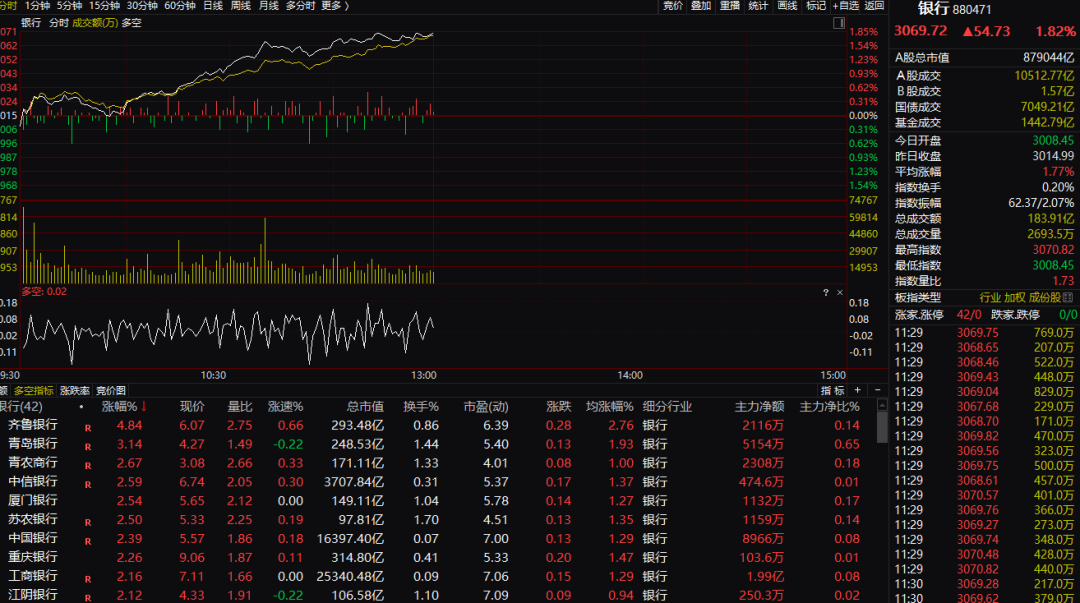Click the R marker beside 齐鲁银行
Image resolution: width=1080 pixels, height=603 pixels.
point(88,427)
